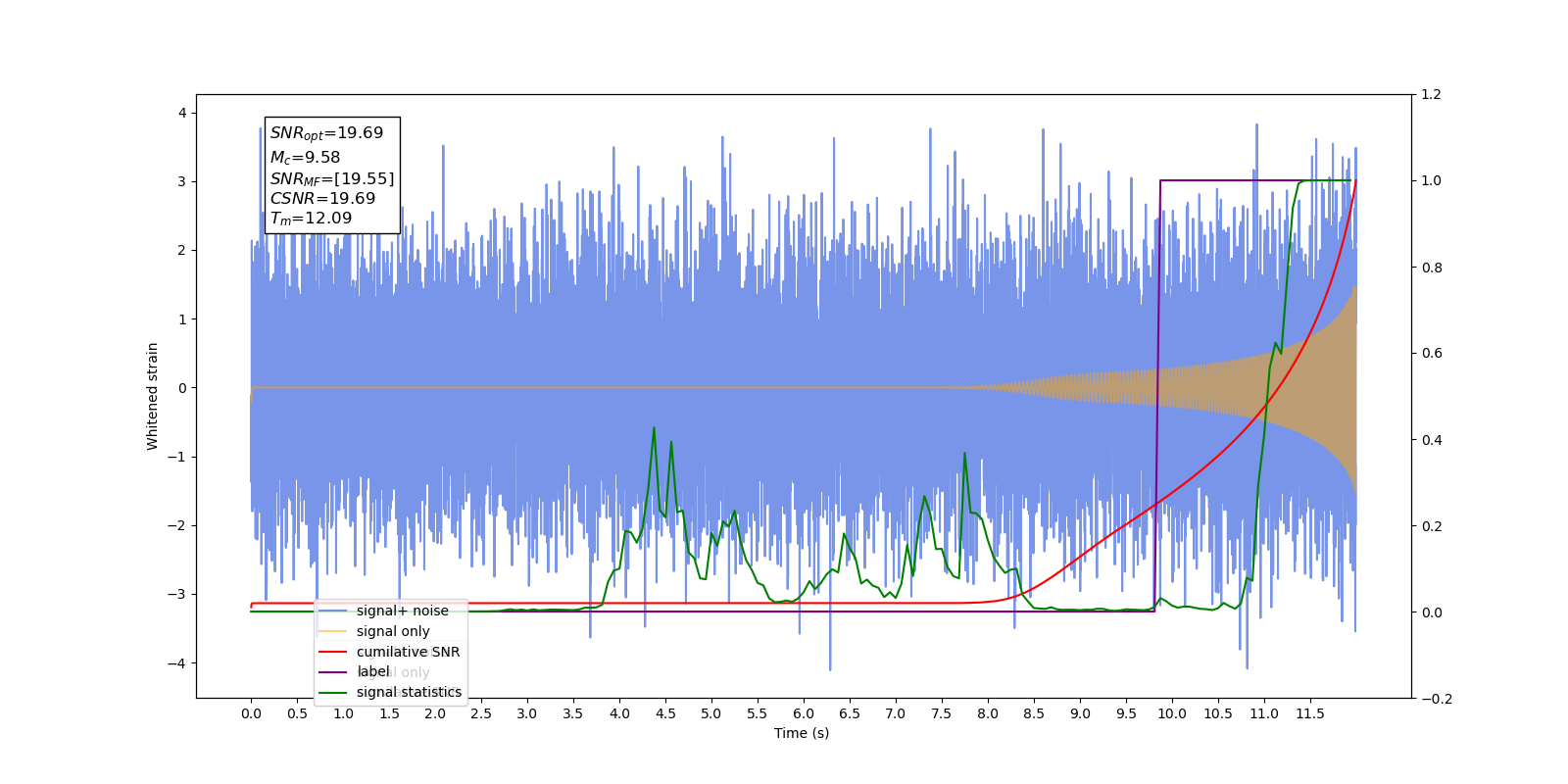Click the right axis tick label 0.4
The height and width of the screenshot is (784, 1568).
click(1432, 440)
